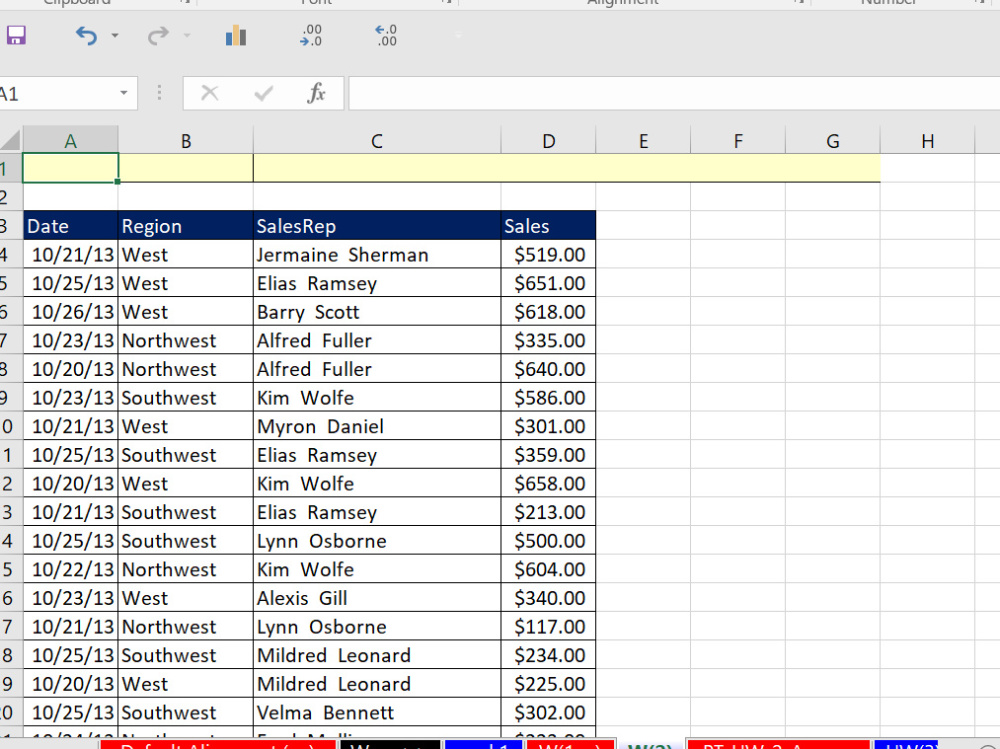Screen dimensions: 1000x749
Task: Open the Undo history dropdown arrow
Action: click(115, 36)
